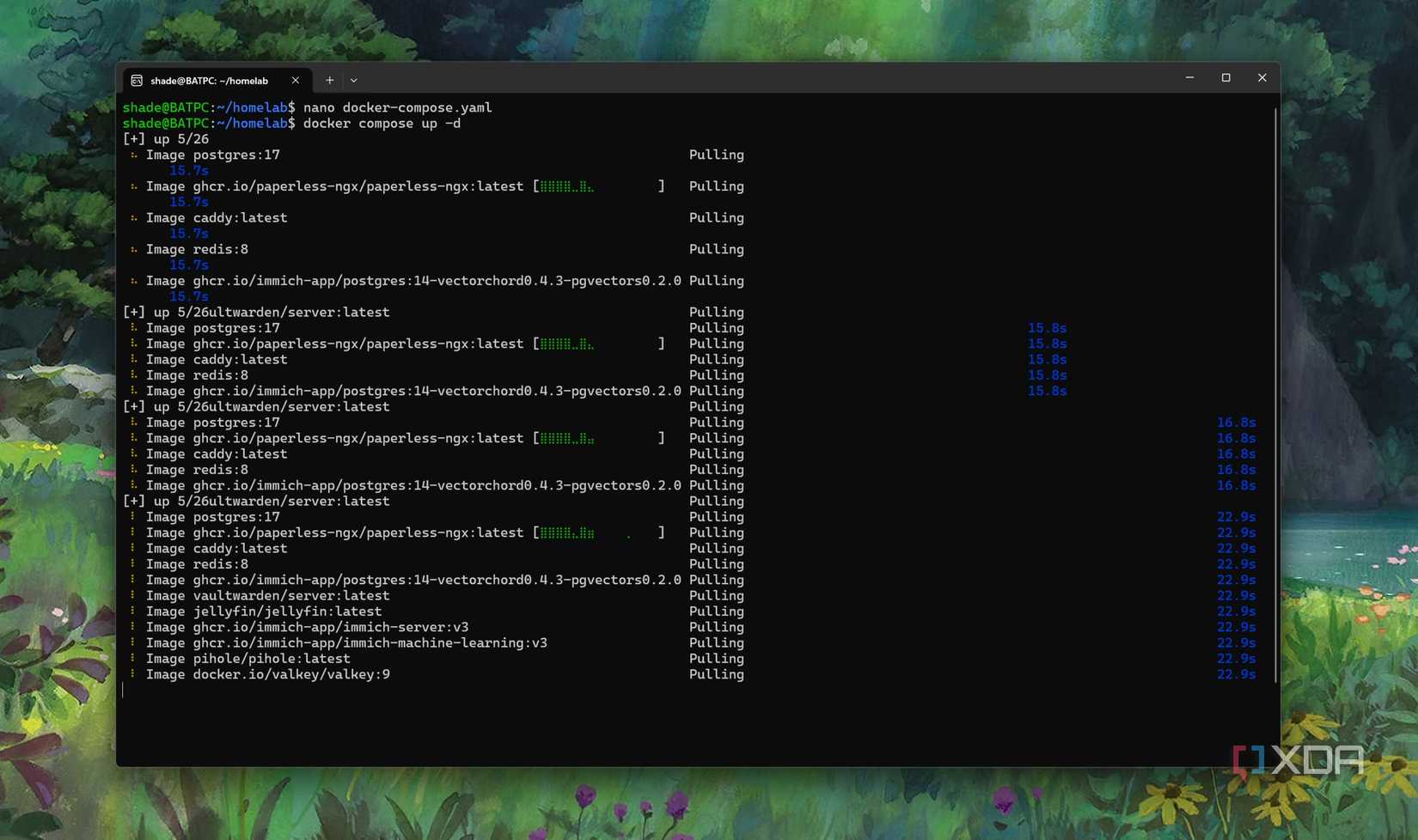
Task: Click 'Image docker.io/valkey/valkey:9' line
Action: [267, 674]
